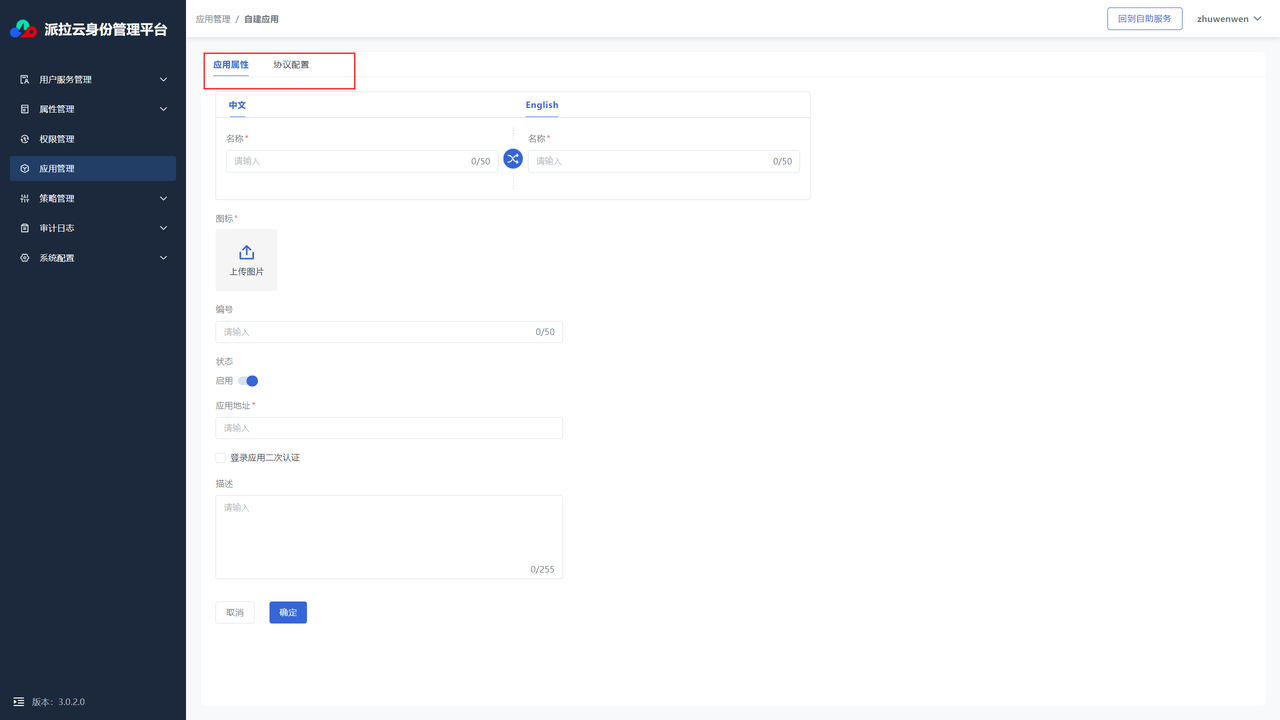
Task: Click the 权限管理 sidebar icon
Action: (25, 139)
